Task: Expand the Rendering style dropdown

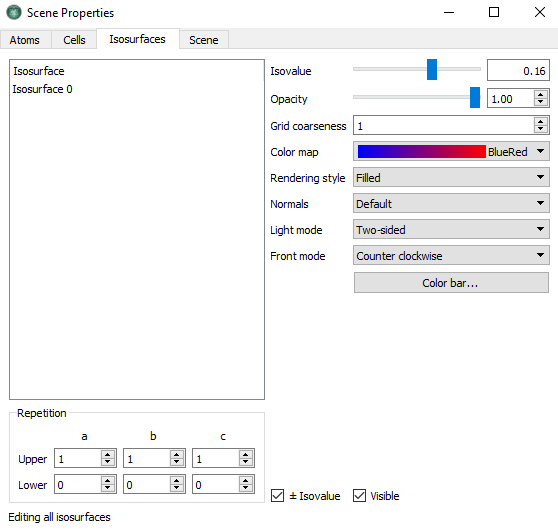Action: pos(451,177)
